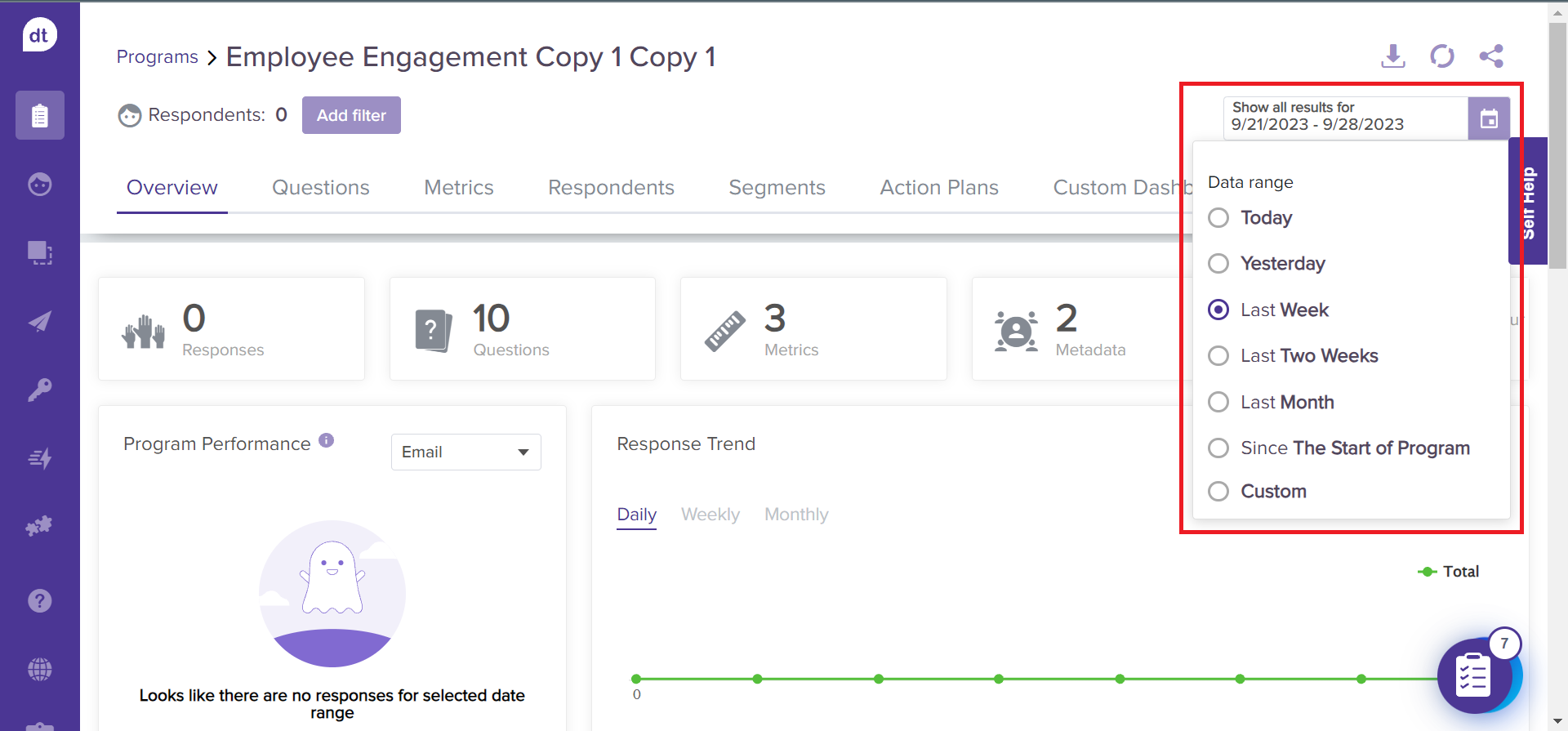Select the Last Two Weeks option

coord(1218,356)
